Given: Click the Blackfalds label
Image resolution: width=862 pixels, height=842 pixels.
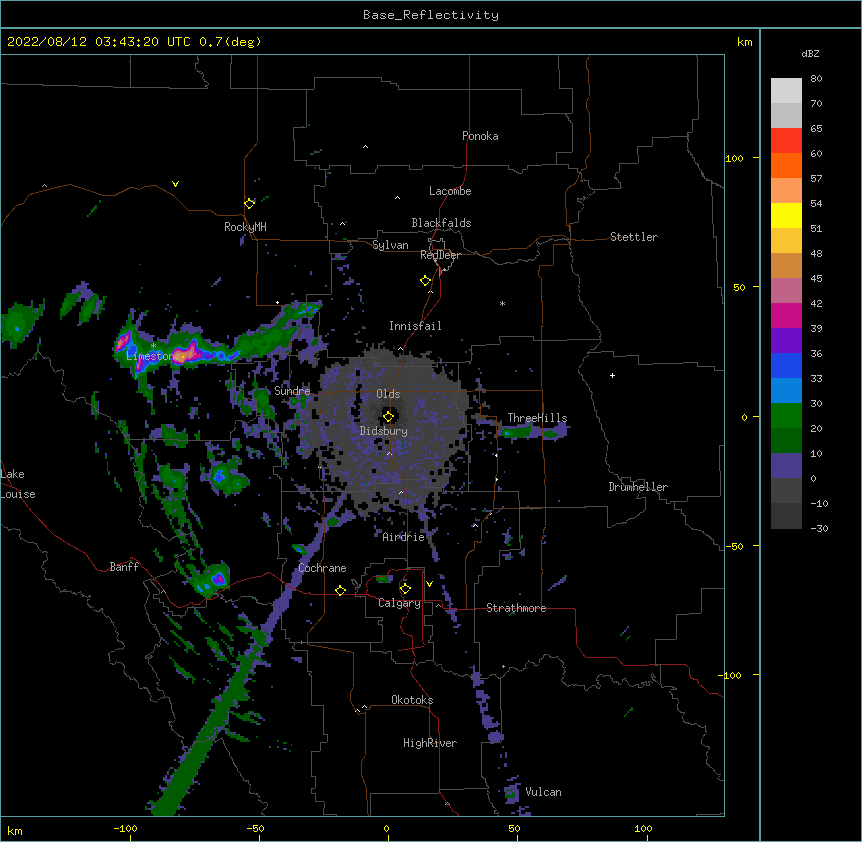Looking at the screenshot, I should pyautogui.click(x=441, y=223).
